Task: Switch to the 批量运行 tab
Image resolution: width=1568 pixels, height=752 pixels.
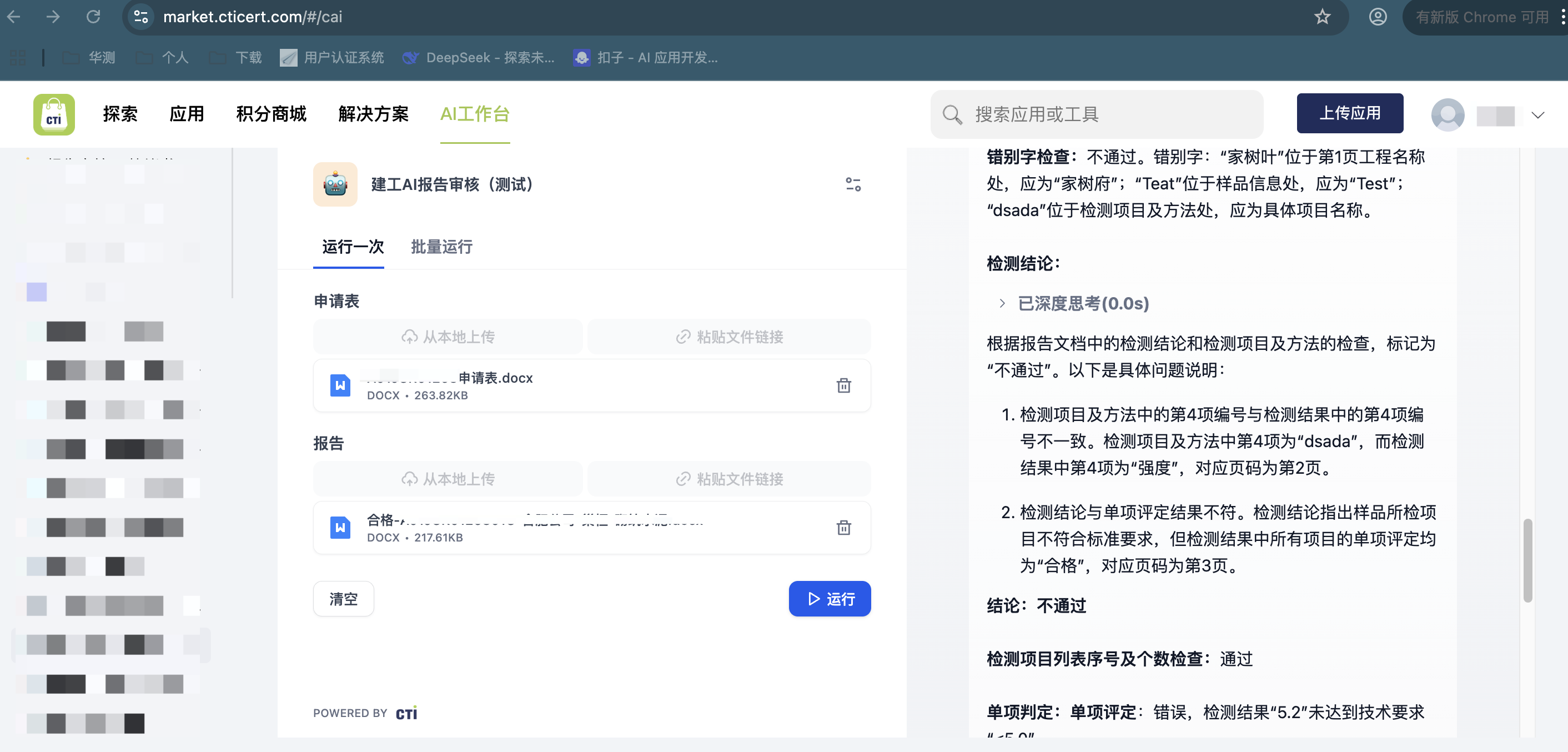Action: [441, 247]
